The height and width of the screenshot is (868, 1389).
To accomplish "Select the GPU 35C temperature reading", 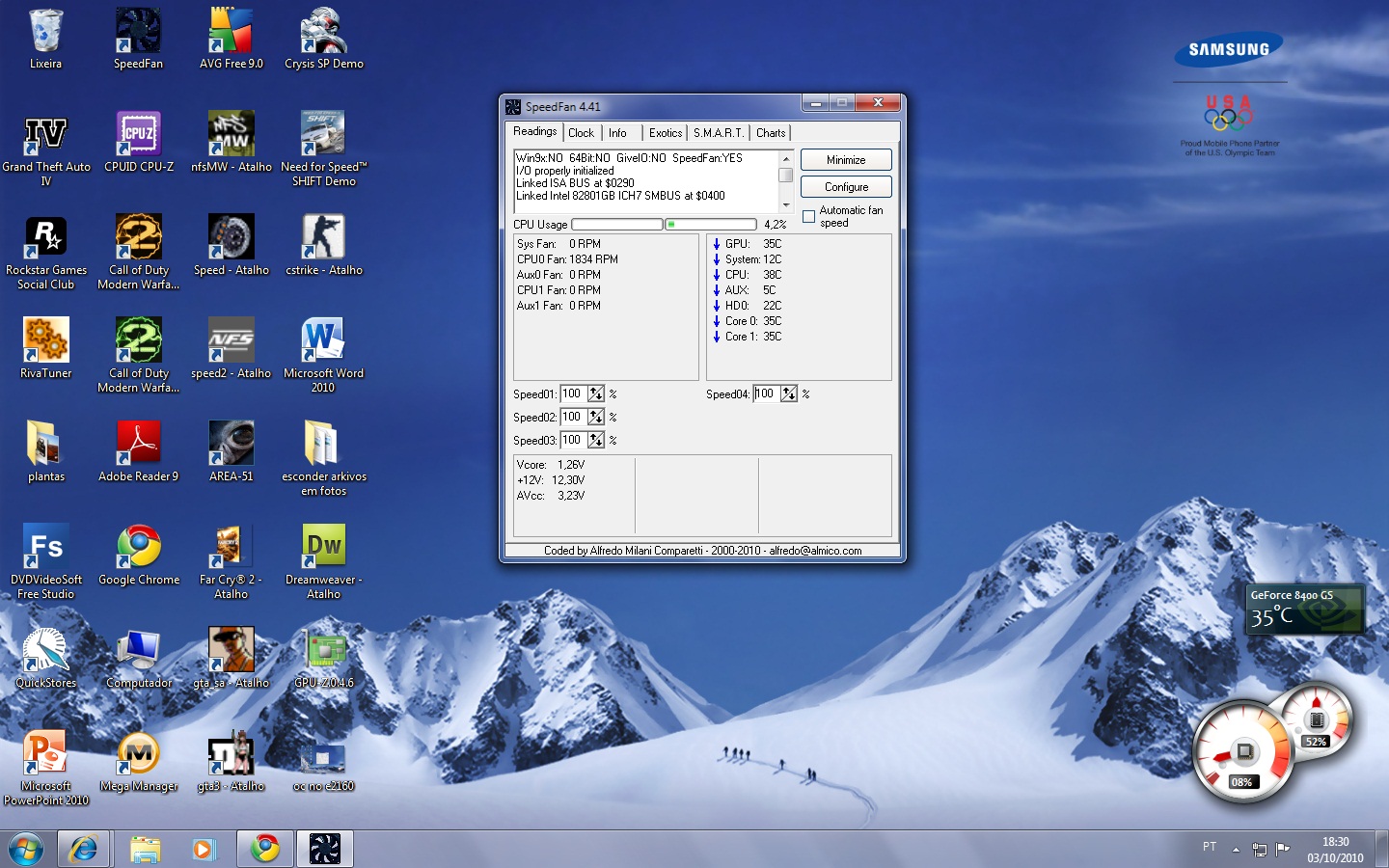I will coord(748,244).
